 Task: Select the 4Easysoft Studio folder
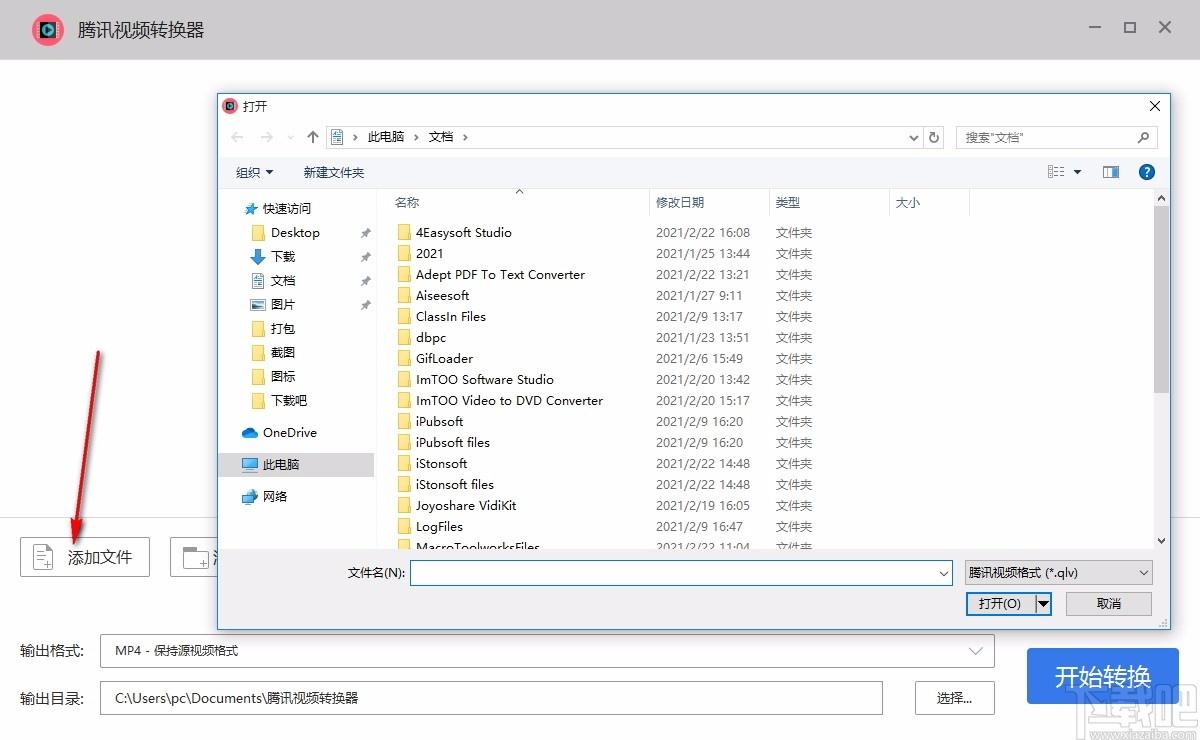(x=463, y=232)
